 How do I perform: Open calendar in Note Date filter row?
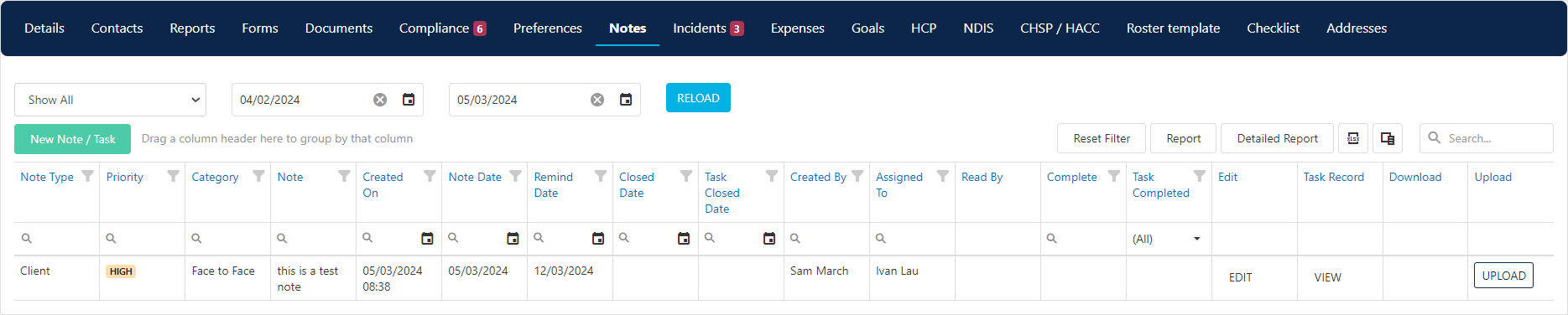[x=513, y=239]
